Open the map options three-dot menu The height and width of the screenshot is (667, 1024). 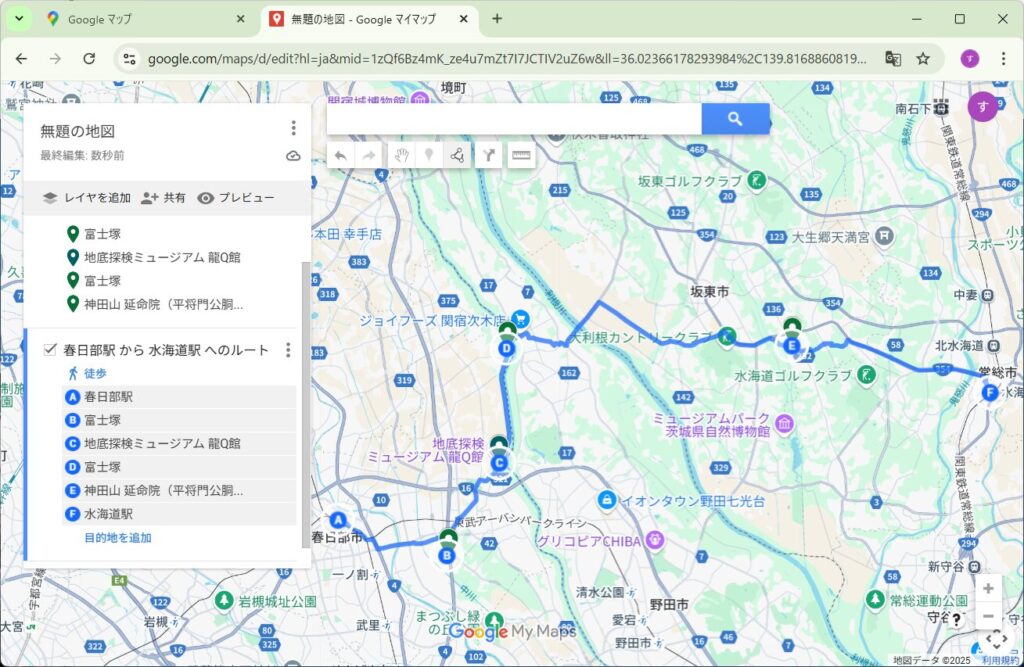click(293, 127)
